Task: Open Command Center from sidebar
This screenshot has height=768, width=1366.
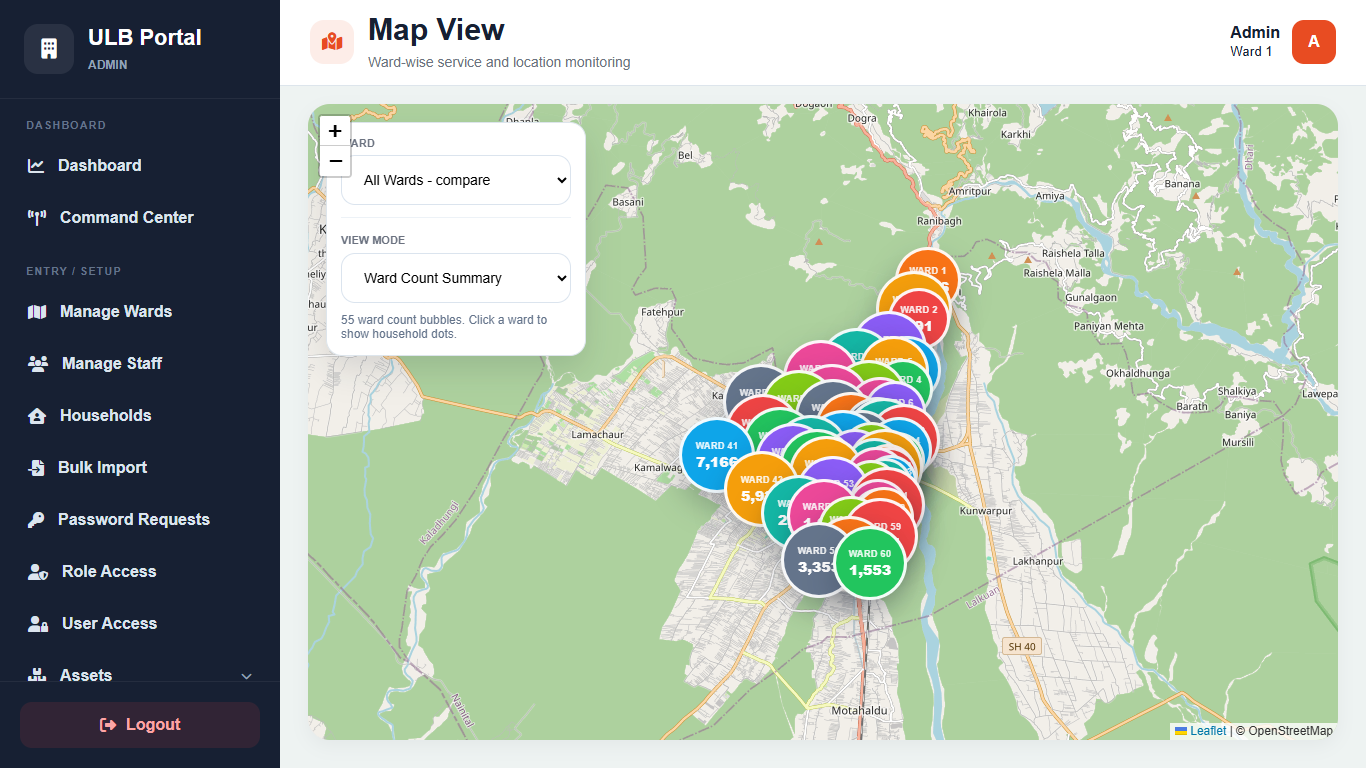Action: pyautogui.click(x=140, y=218)
